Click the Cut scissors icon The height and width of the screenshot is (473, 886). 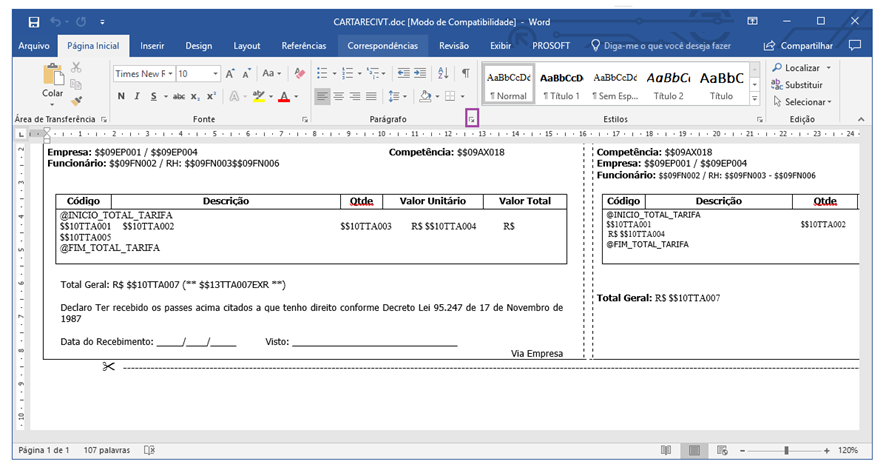coord(76,68)
